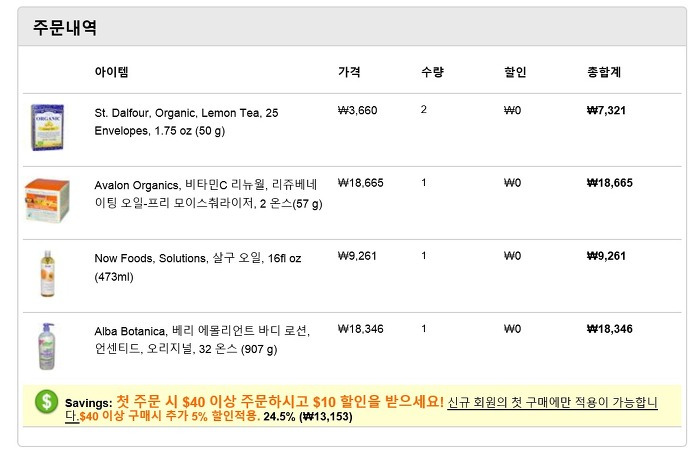This screenshot has height=456, width=700.
Task: Open Now Foods 살구 오일 product link
Action: pos(198,267)
